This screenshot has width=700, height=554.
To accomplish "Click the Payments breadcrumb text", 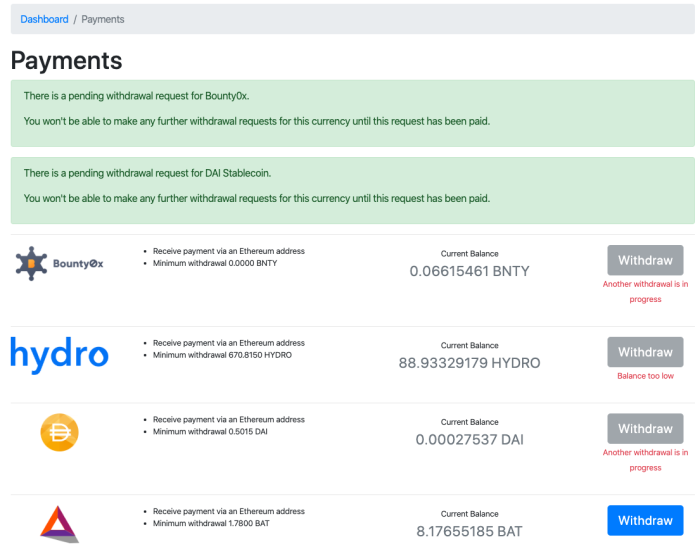I will [103, 19].
